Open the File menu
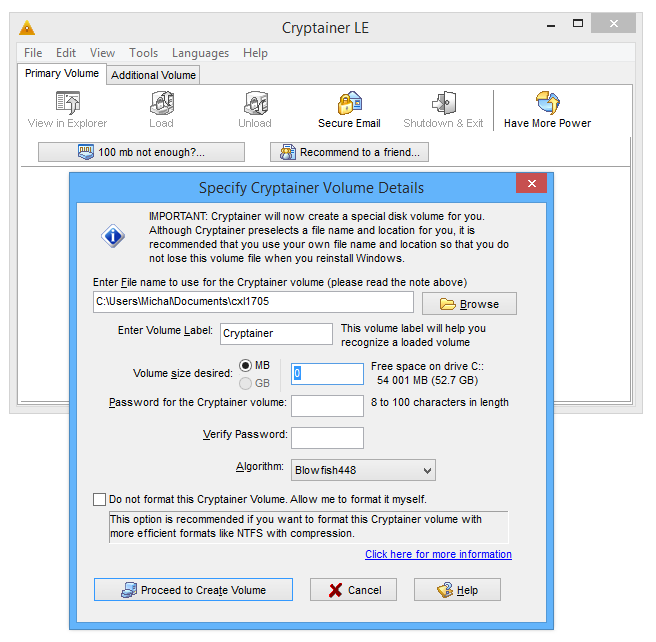656x642 pixels. click(33, 53)
